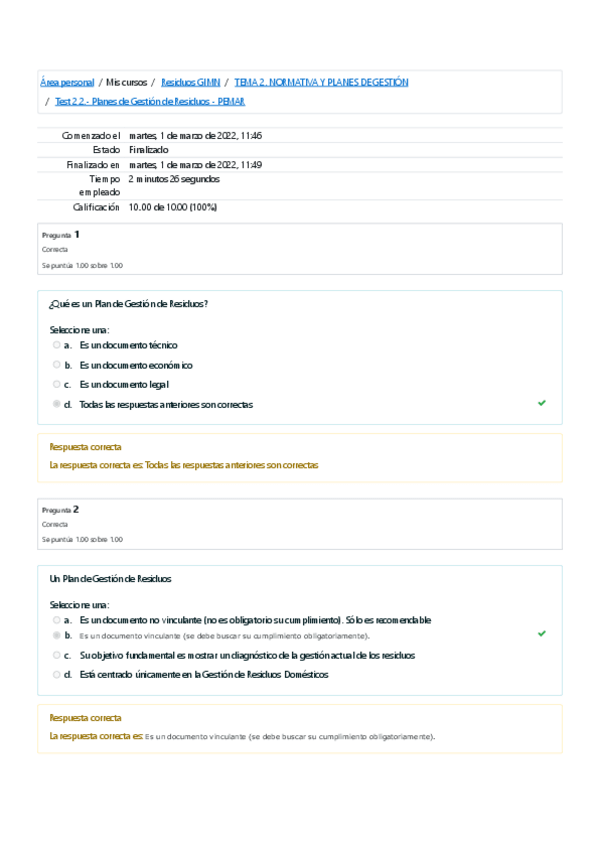This screenshot has height=848, width=599.
Task: Click the time value '2 minutos 26 segundos'
Action: (174, 179)
